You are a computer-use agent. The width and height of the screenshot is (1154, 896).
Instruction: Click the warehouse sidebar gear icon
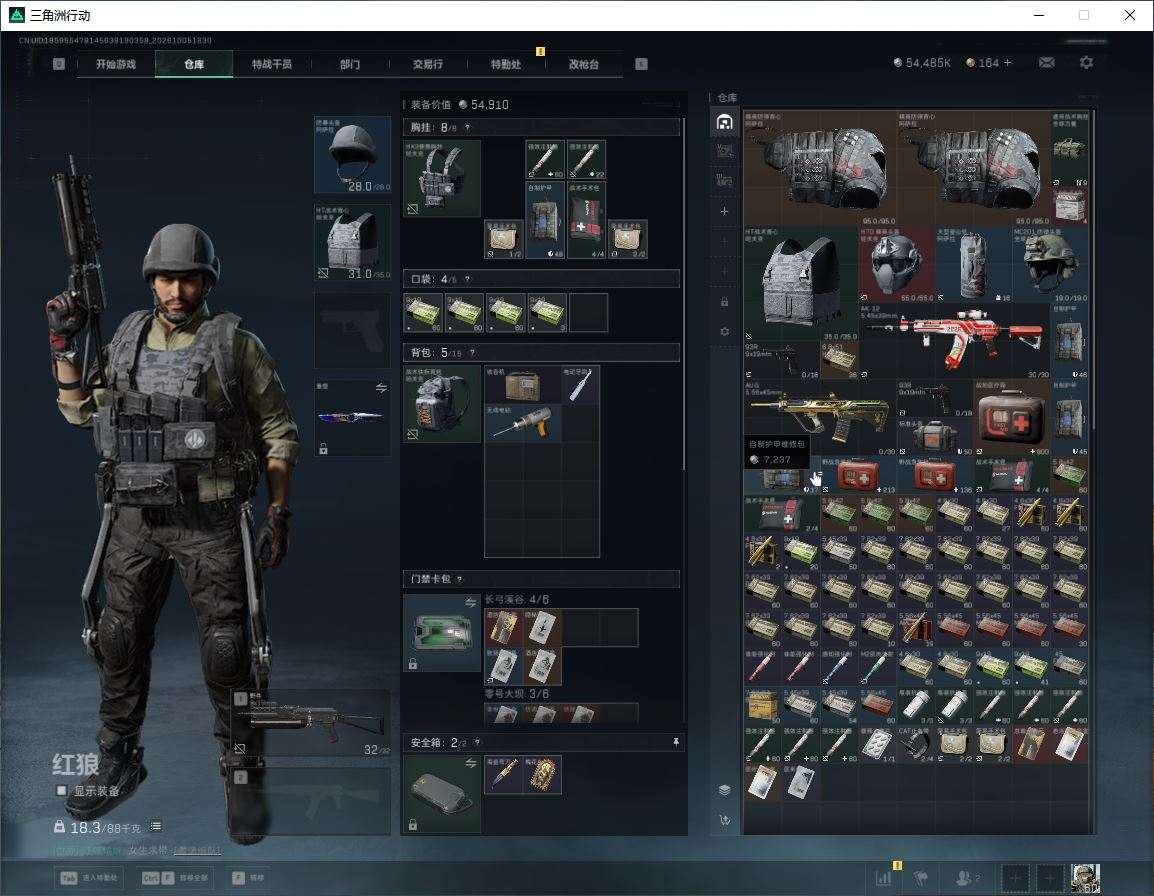(x=725, y=331)
